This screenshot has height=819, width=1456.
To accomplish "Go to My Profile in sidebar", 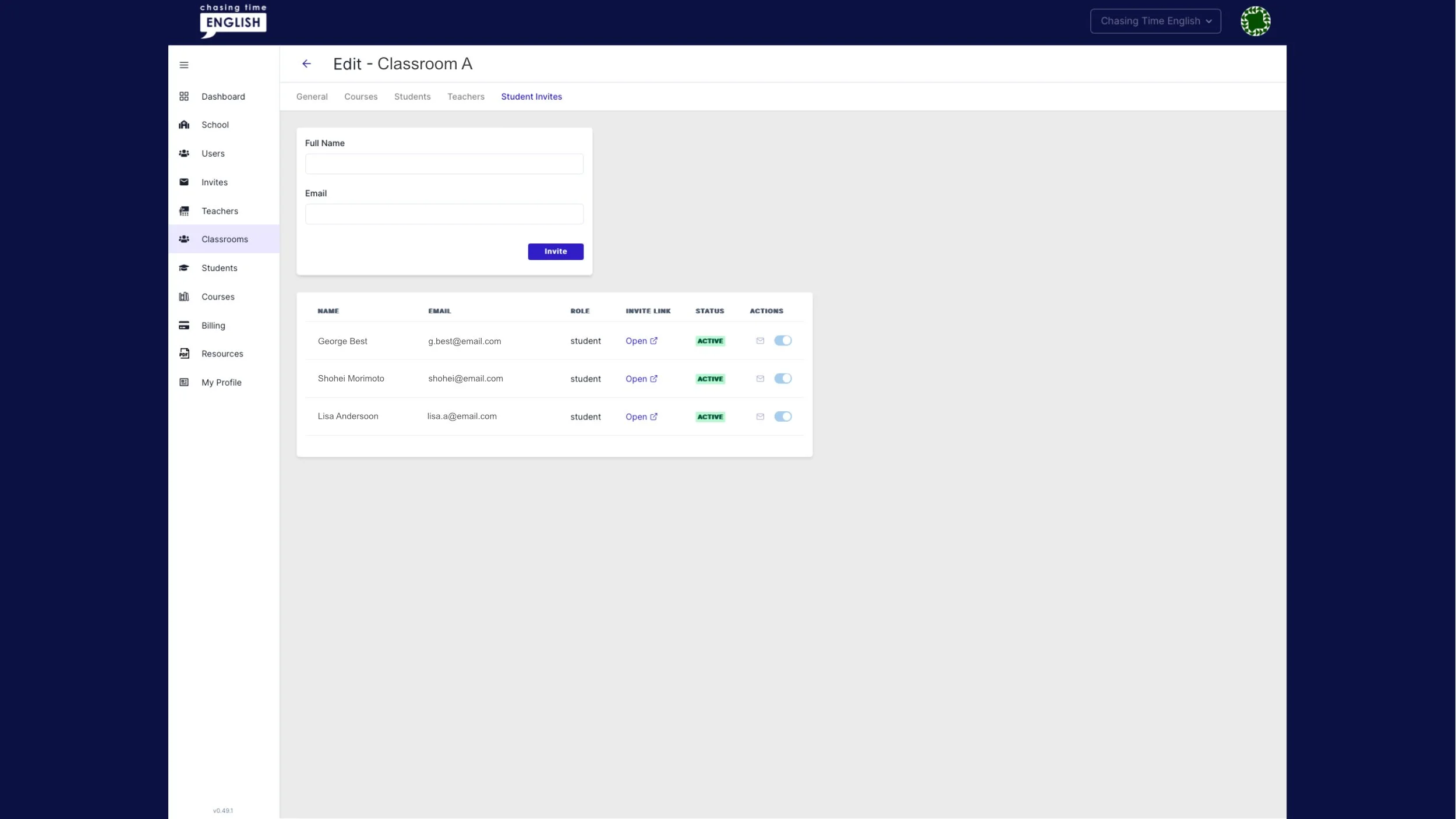I will pos(221,382).
